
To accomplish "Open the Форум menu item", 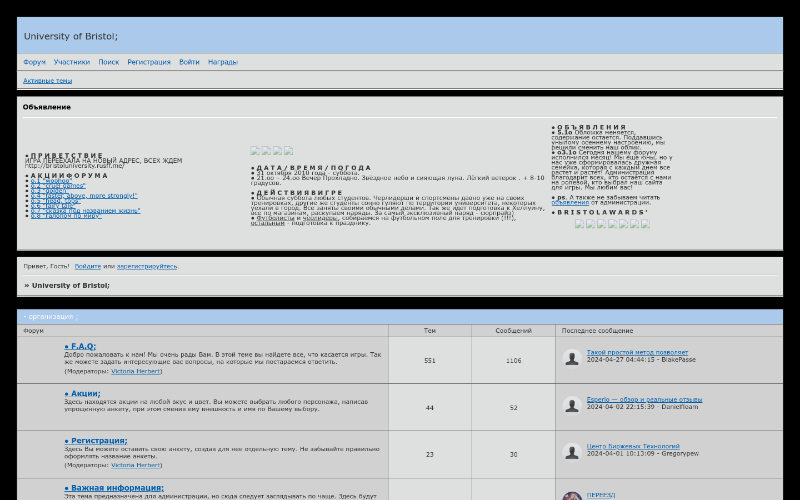I will tap(34, 62).
